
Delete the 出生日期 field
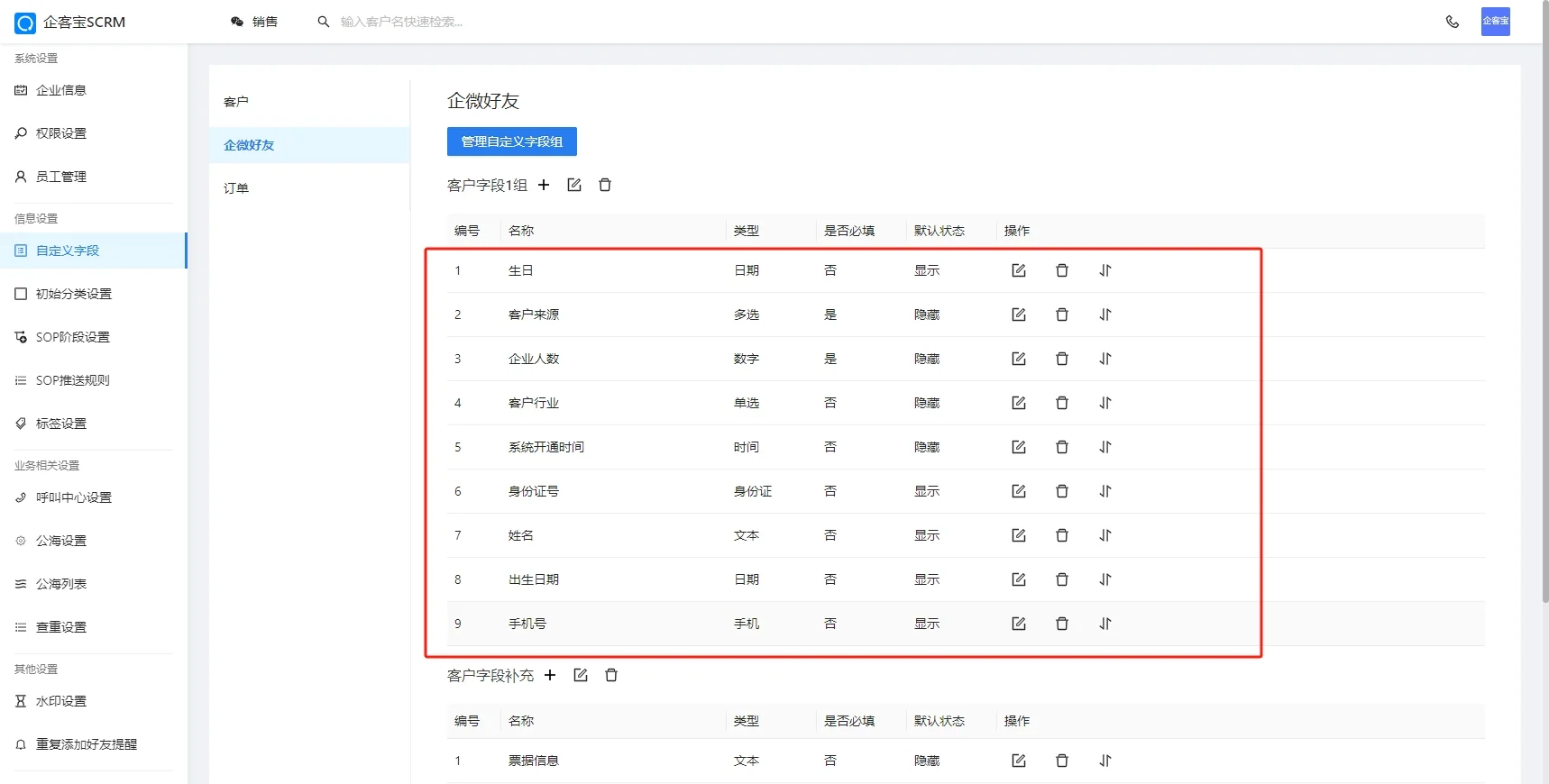click(x=1062, y=579)
